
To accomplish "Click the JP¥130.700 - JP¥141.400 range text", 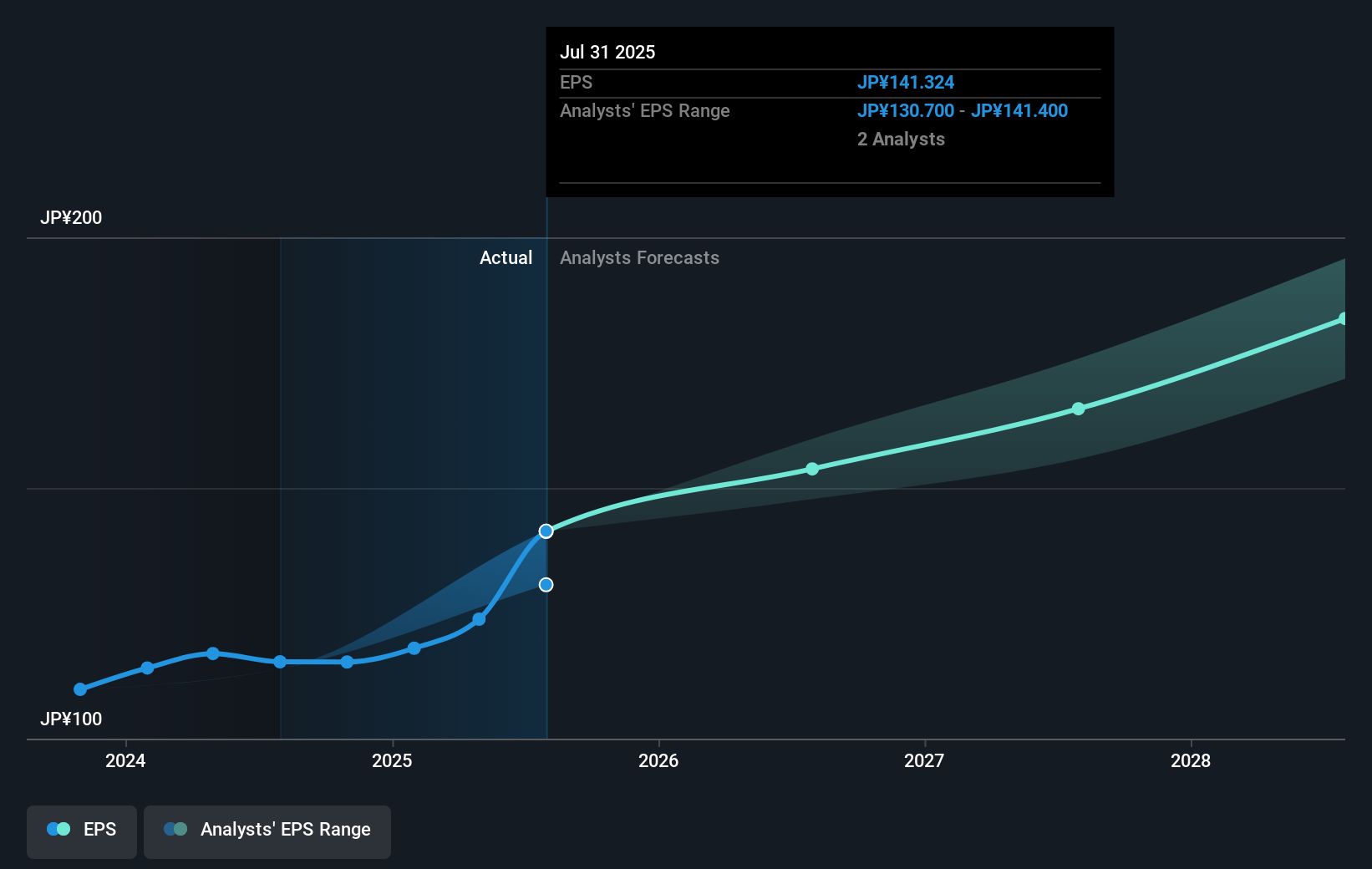I will (x=963, y=110).
